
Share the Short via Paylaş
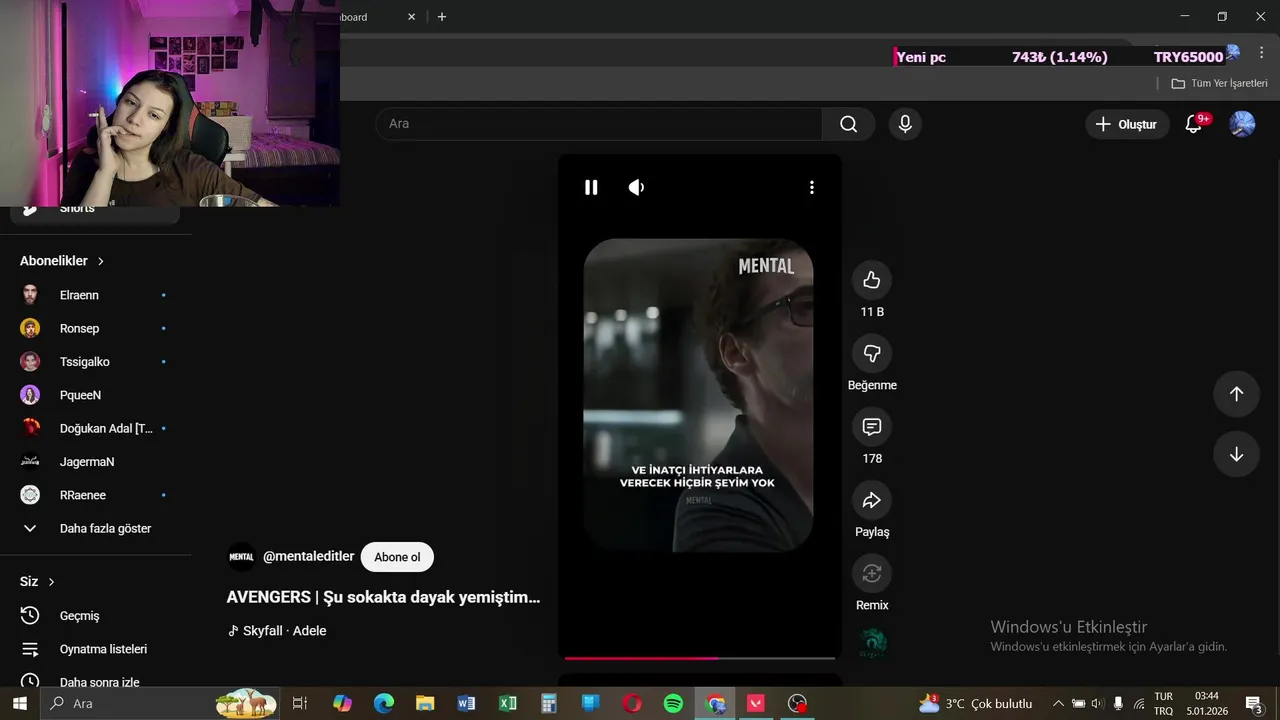[x=872, y=500]
